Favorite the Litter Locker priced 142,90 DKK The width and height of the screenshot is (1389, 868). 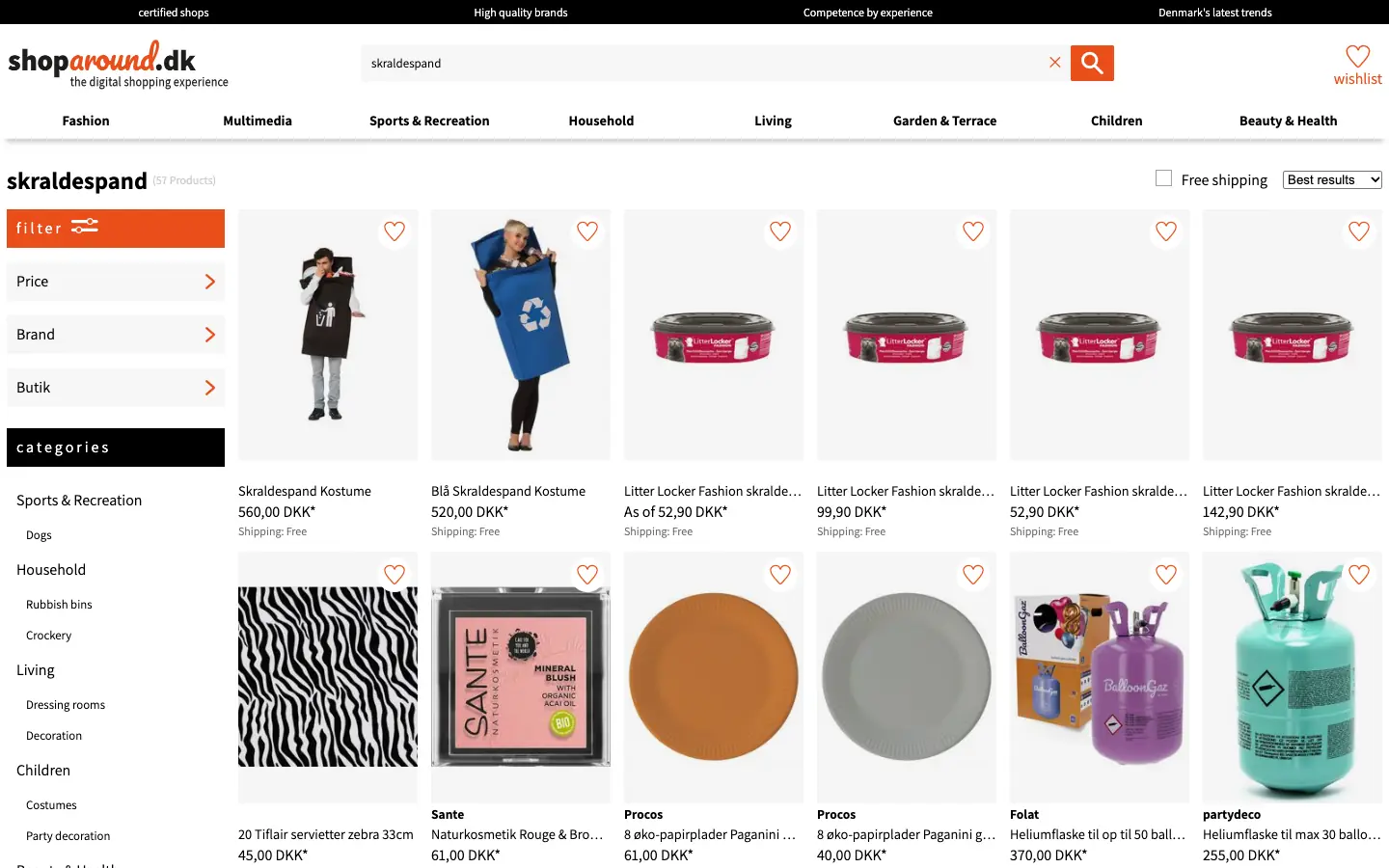point(1359,231)
